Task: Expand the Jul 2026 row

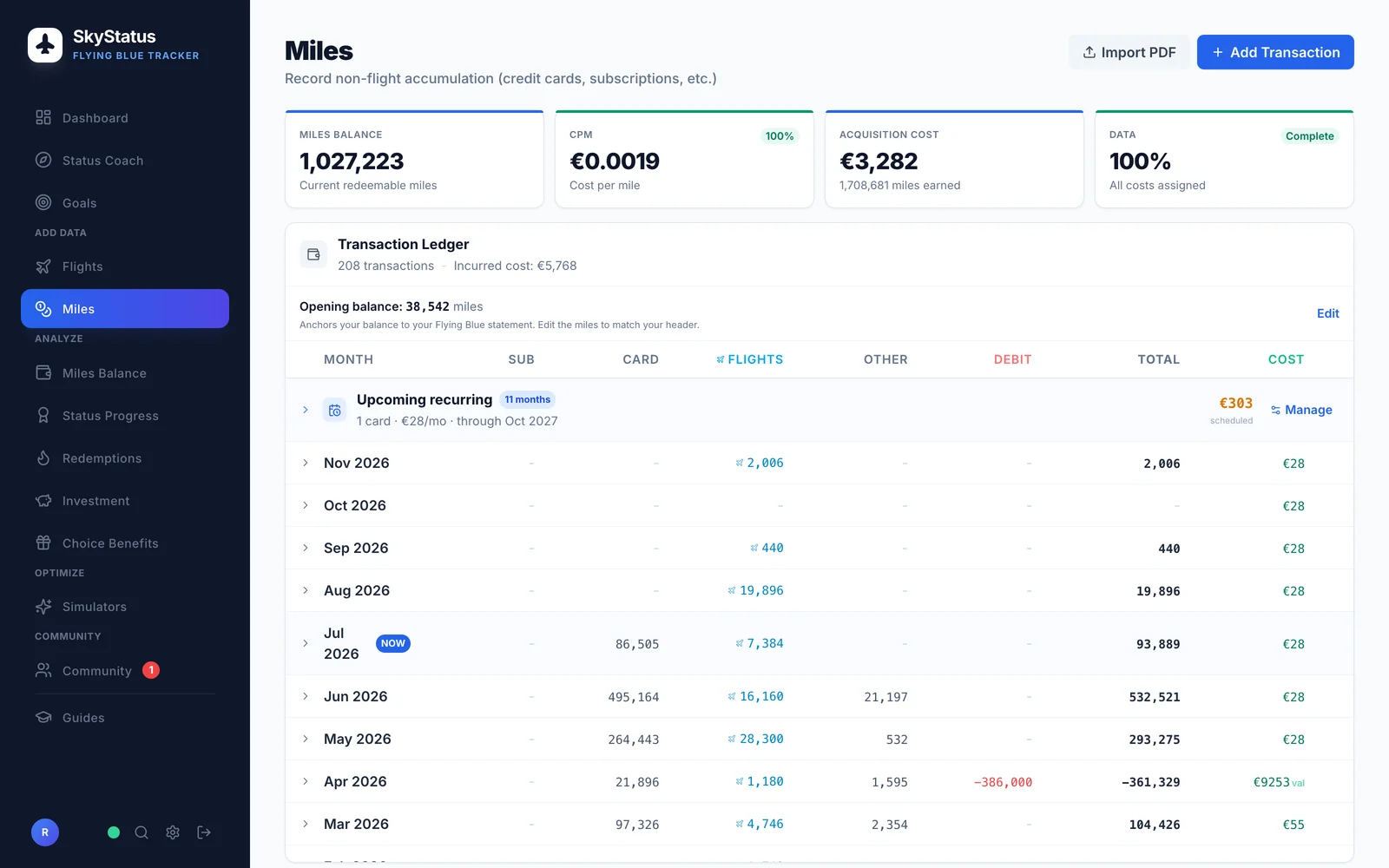Action: 306,643
